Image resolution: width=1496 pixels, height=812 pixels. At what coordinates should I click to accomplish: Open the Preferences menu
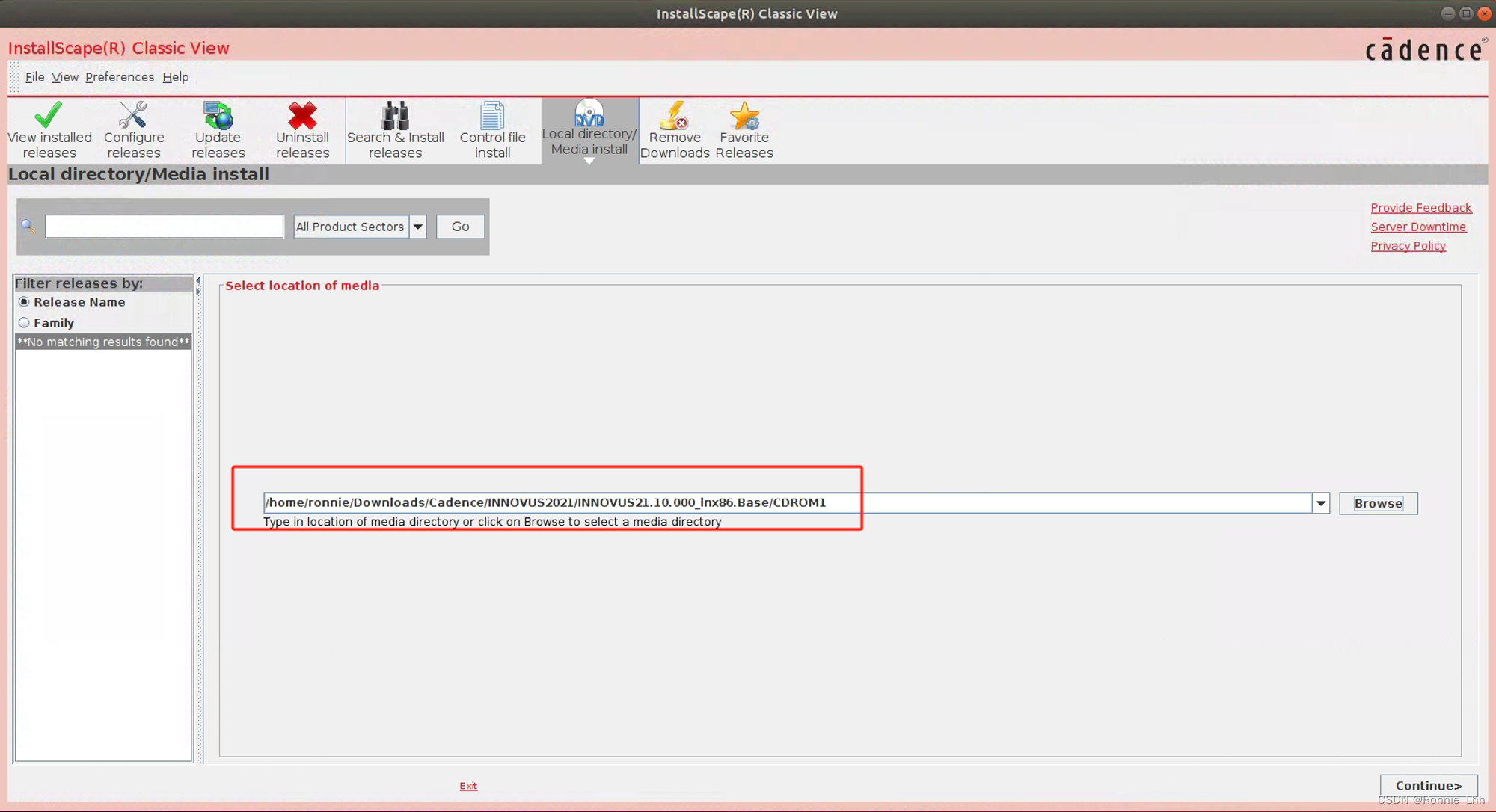coord(120,77)
